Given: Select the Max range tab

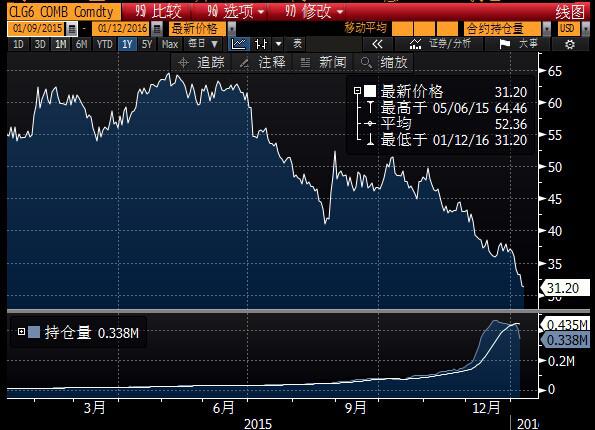Looking at the screenshot, I should pyautogui.click(x=170, y=44).
